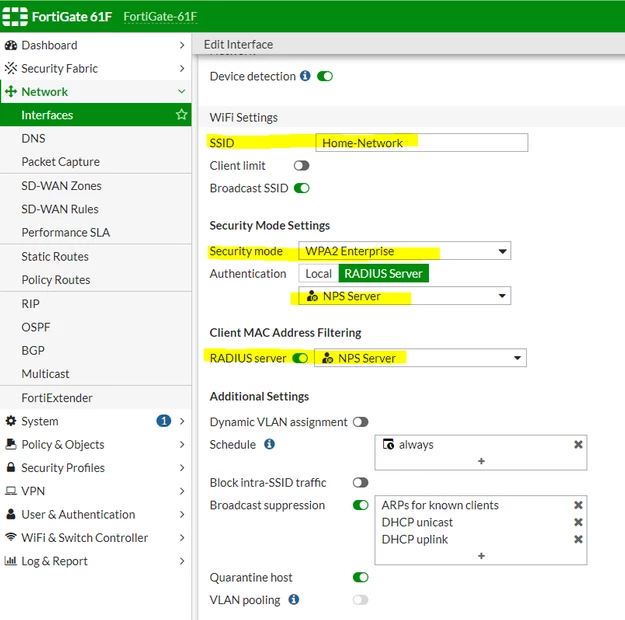Remove ARPs for known clients entry
This screenshot has height=620, width=625.
(x=578, y=505)
